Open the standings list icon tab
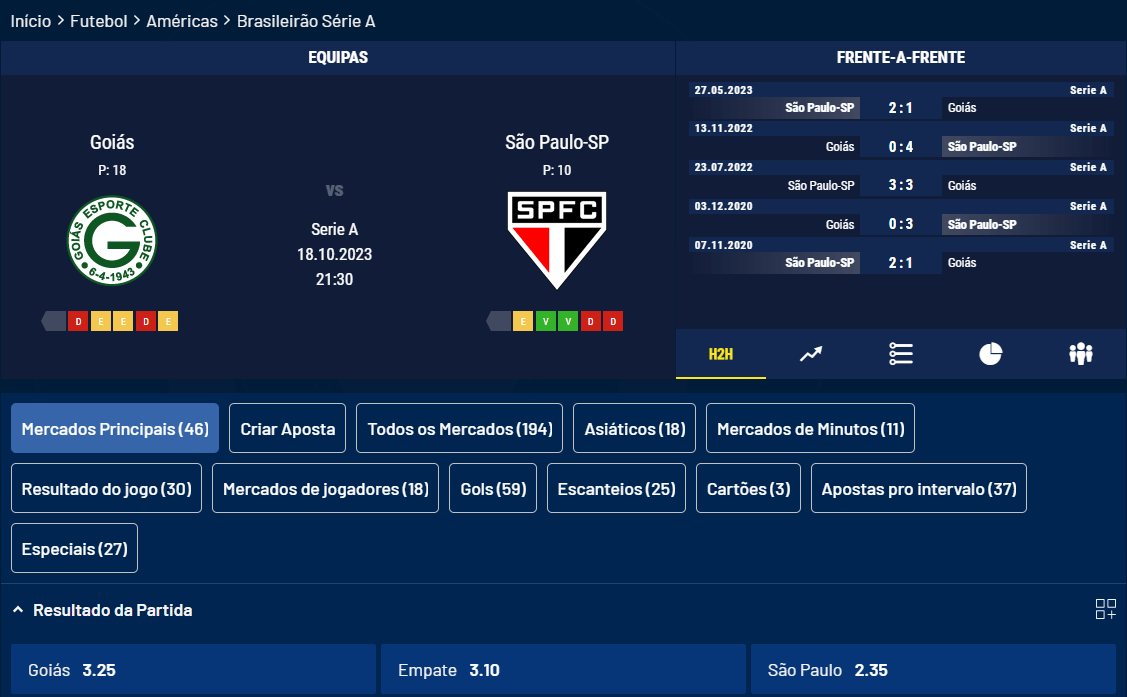1127x697 pixels. (901, 354)
